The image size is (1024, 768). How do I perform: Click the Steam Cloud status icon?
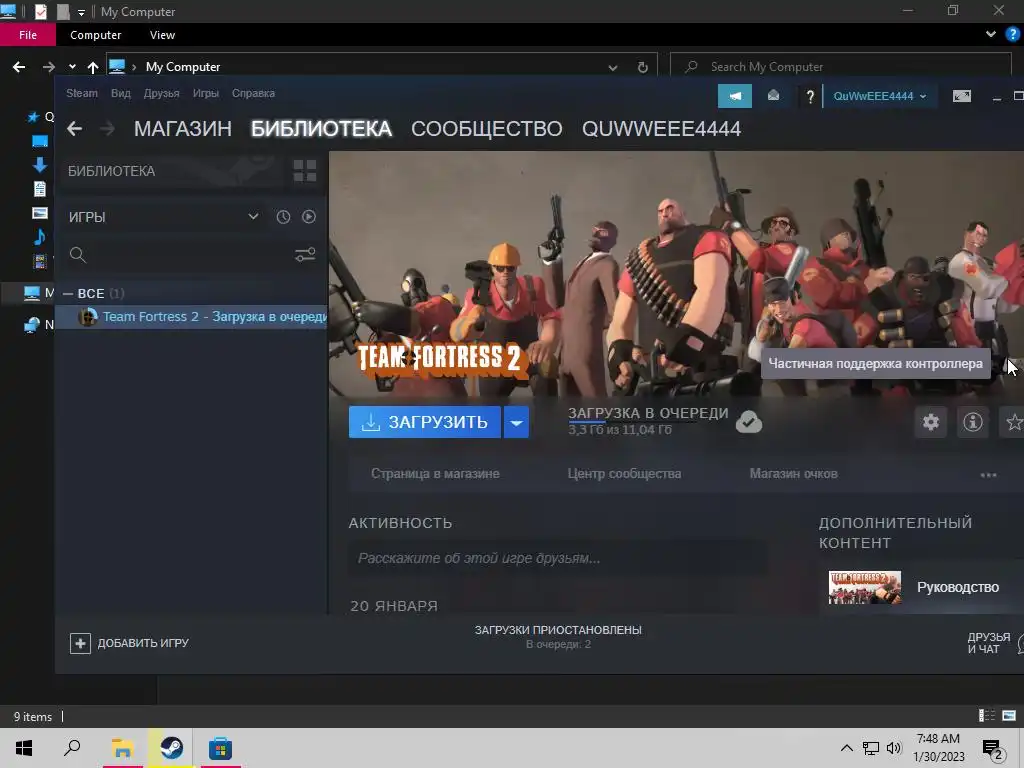748,422
